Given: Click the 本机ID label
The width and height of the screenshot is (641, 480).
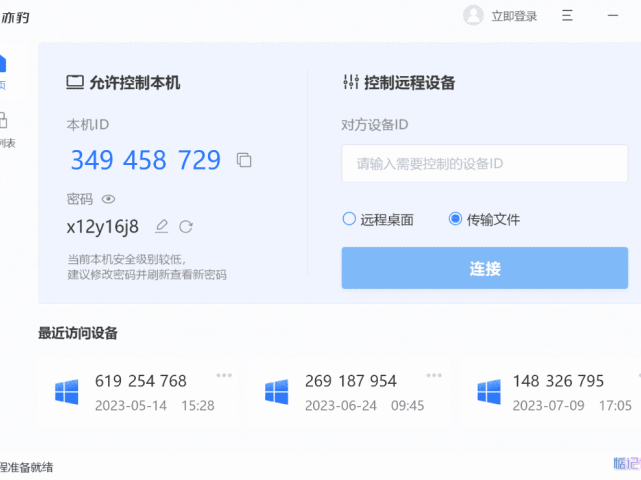Looking at the screenshot, I should 87,125.
